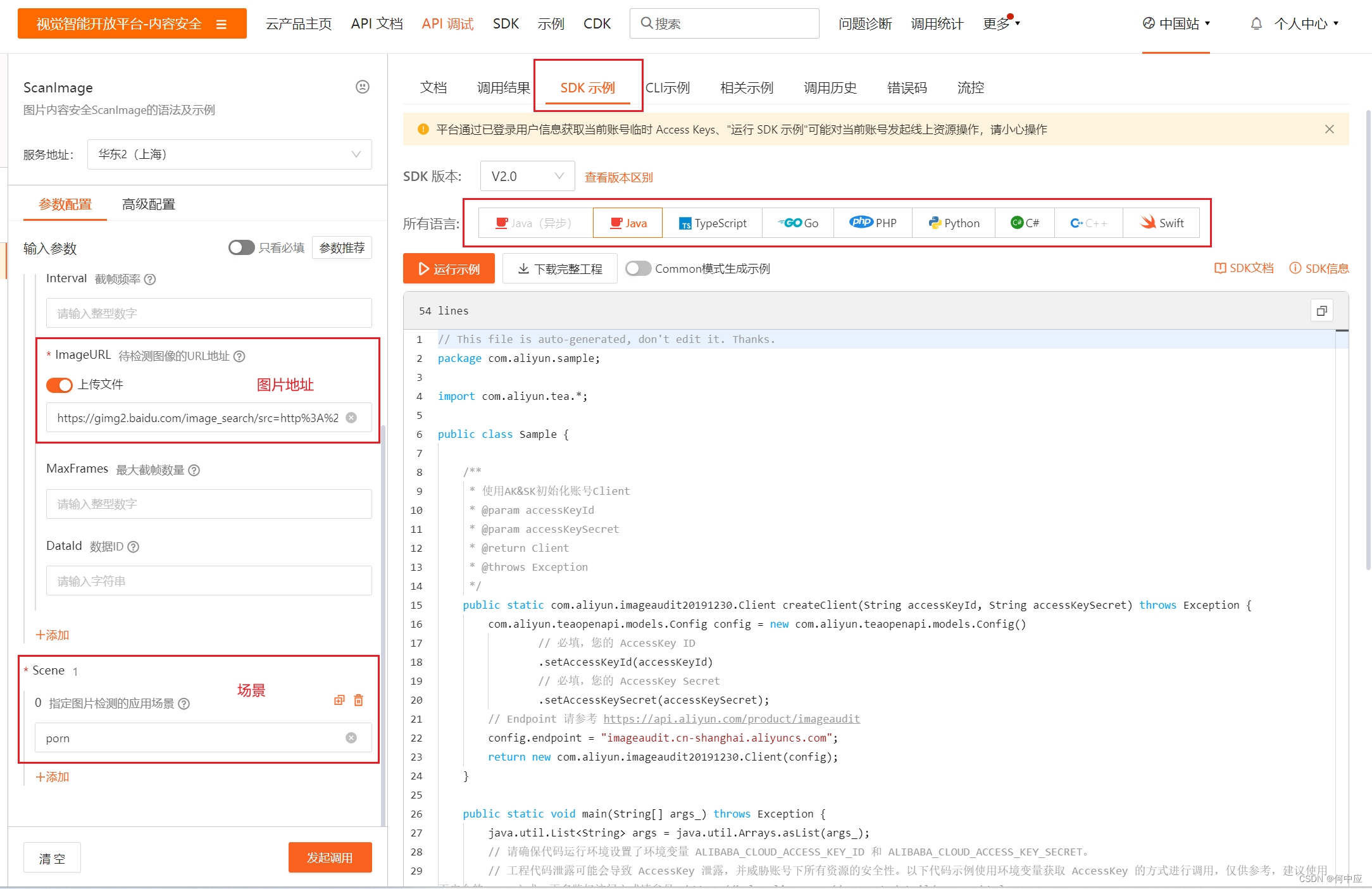Clear the porn scene value with x icon

coord(351,738)
